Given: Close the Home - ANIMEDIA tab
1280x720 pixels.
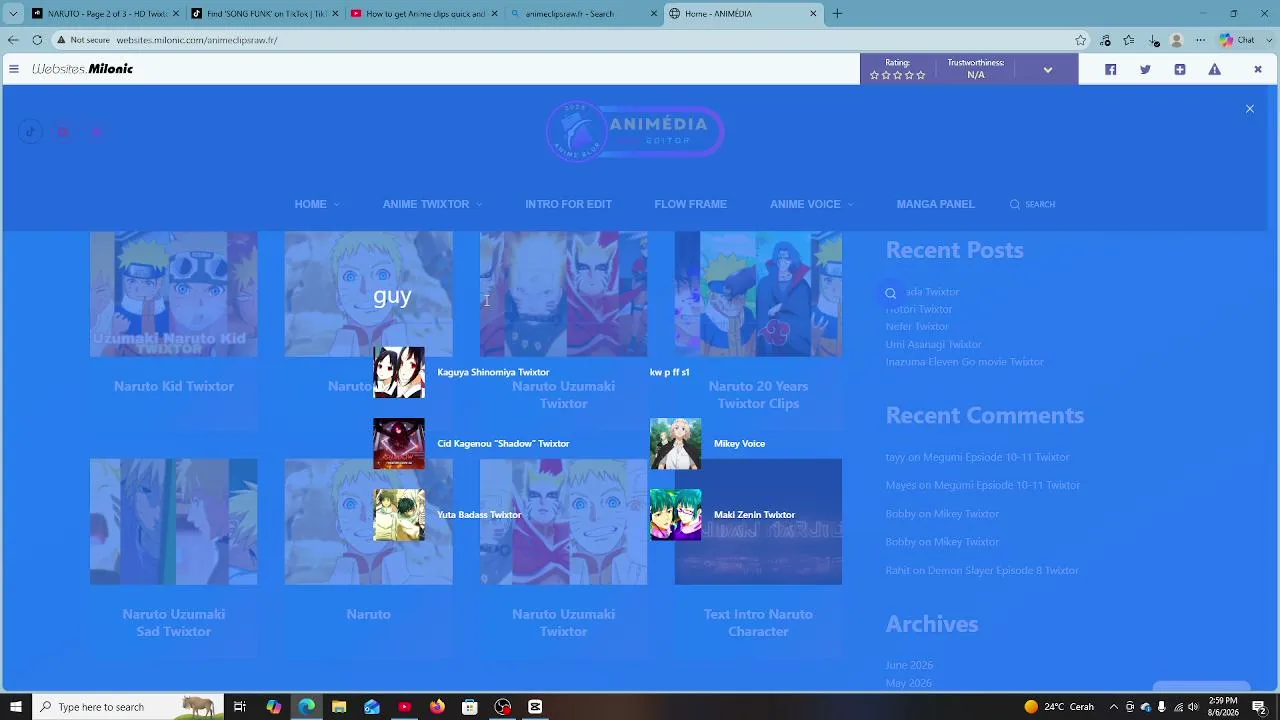Looking at the screenshot, I should coord(813,14).
